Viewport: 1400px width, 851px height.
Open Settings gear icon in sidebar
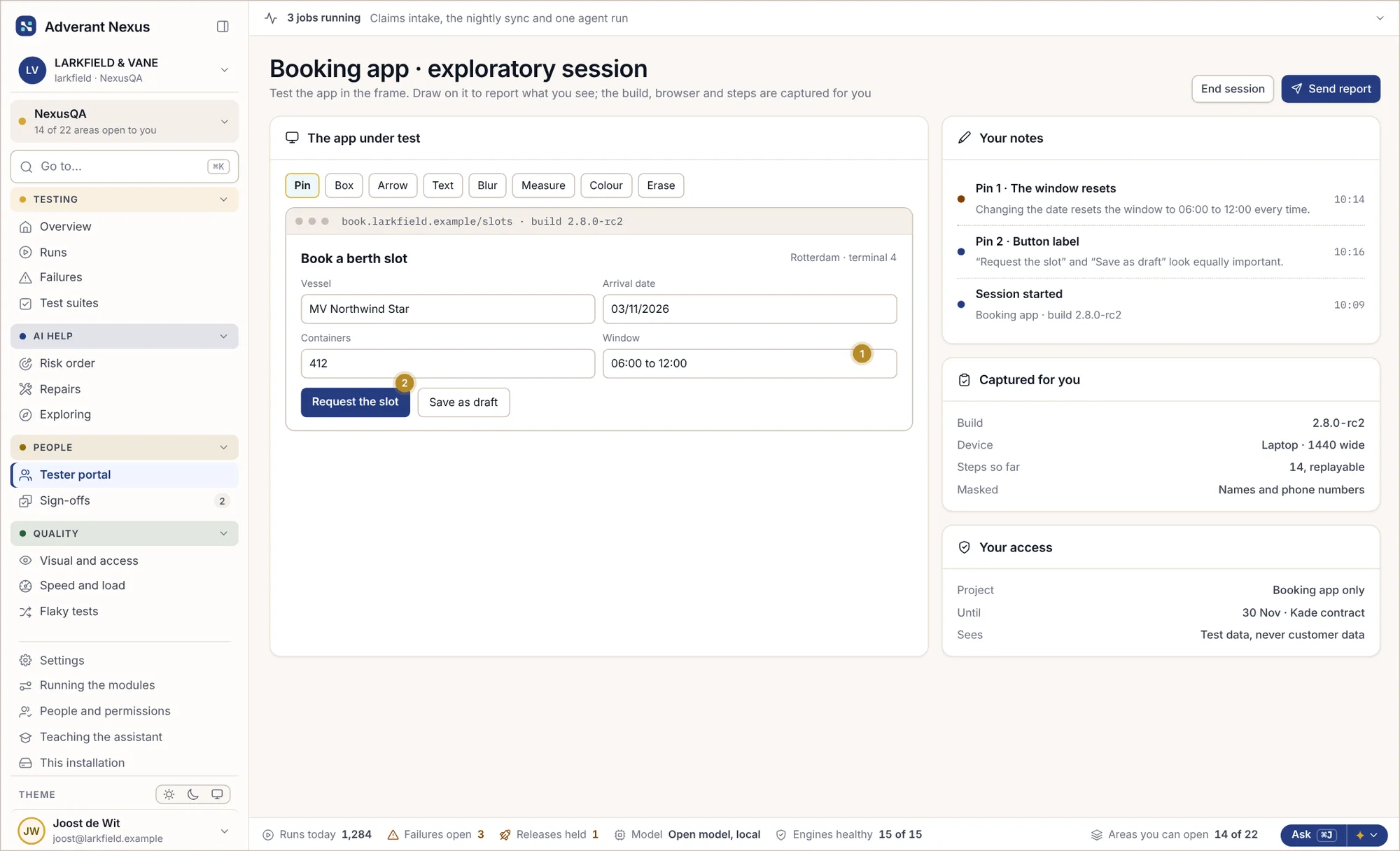tap(26, 661)
